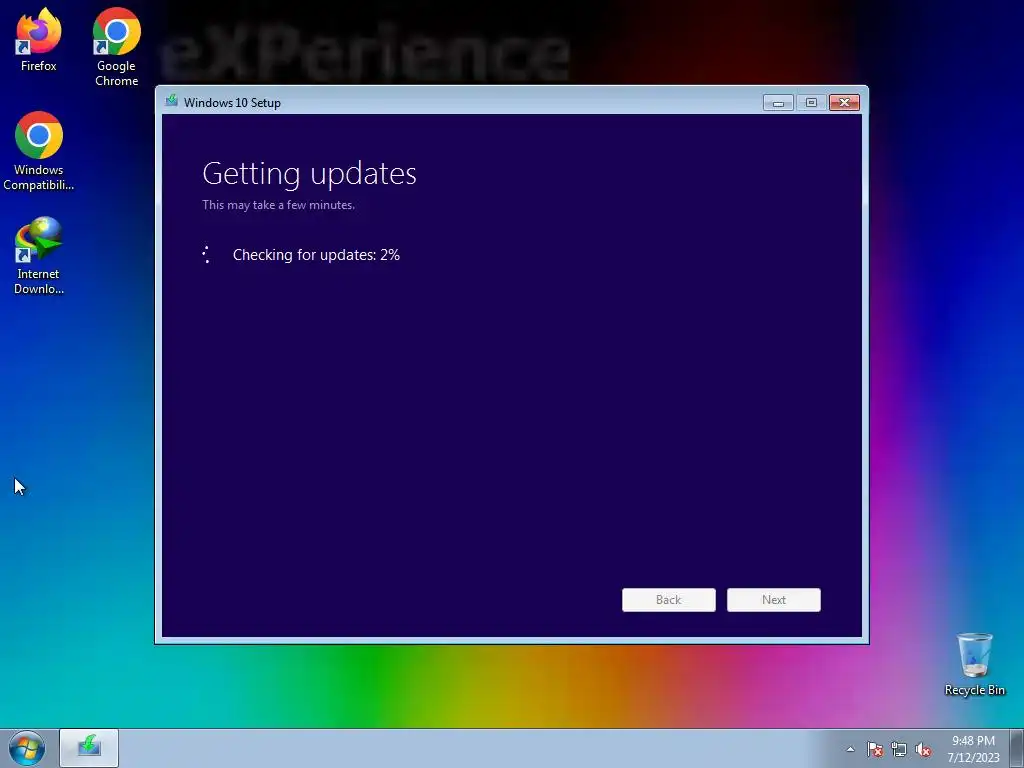Screen dimensions: 1024x768
Task: Minimize the Windows 10 Setup window
Action: click(778, 103)
